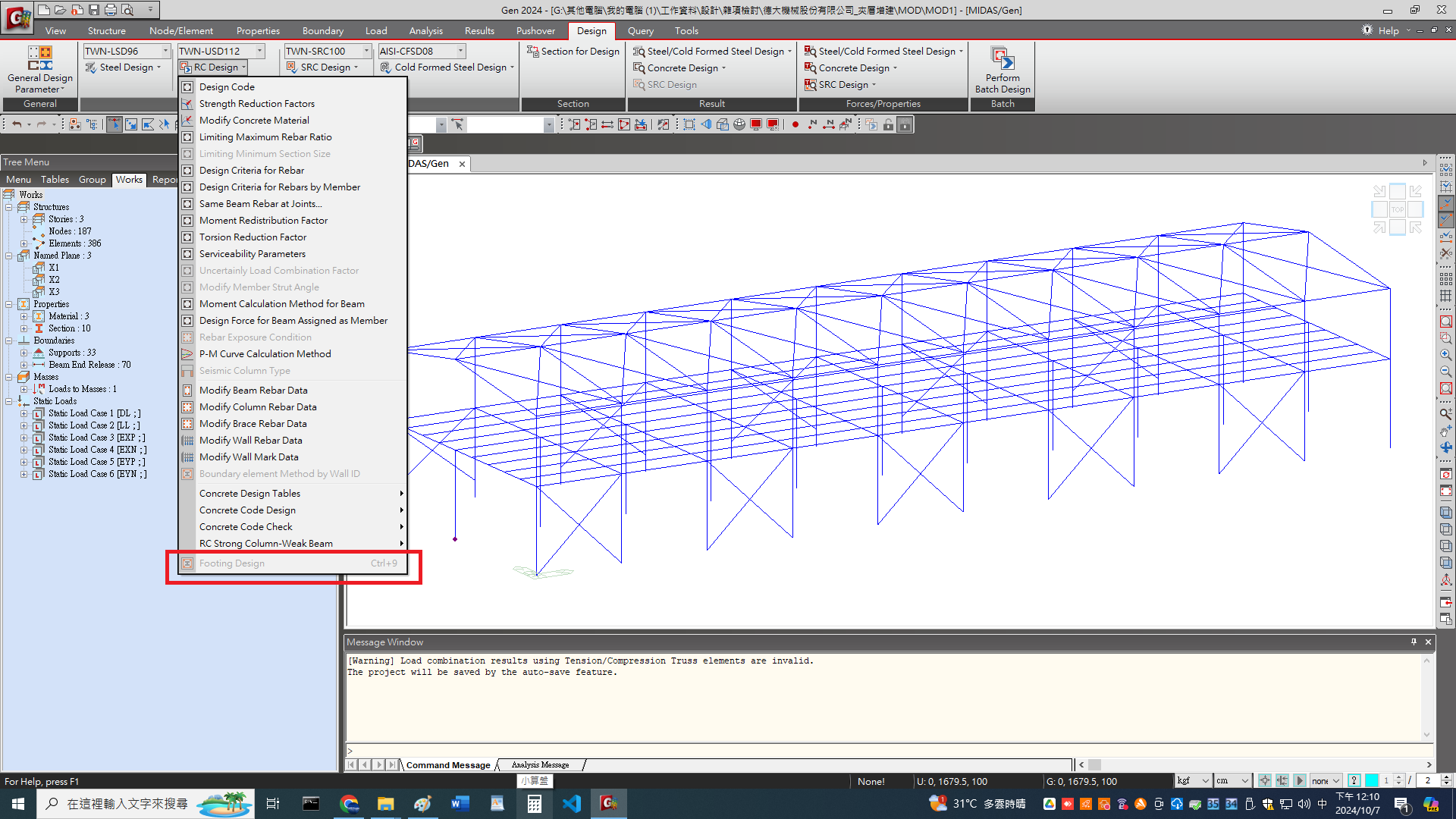Open Microsoft Word from the taskbar

click(x=460, y=804)
